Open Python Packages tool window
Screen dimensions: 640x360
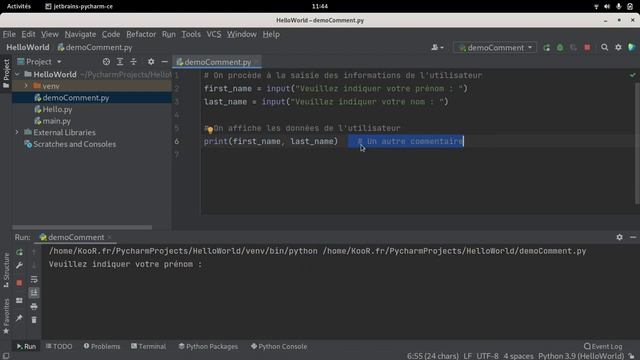(x=208, y=347)
